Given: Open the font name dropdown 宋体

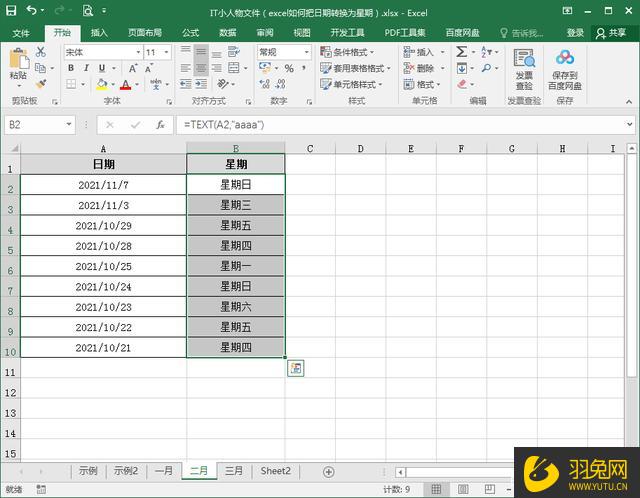Looking at the screenshot, I should tap(138, 52).
